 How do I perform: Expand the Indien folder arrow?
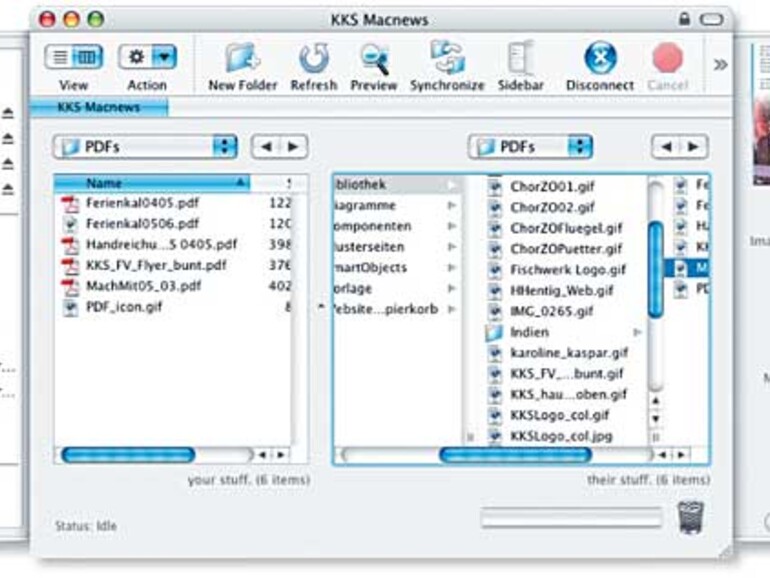(x=637, y=332)
